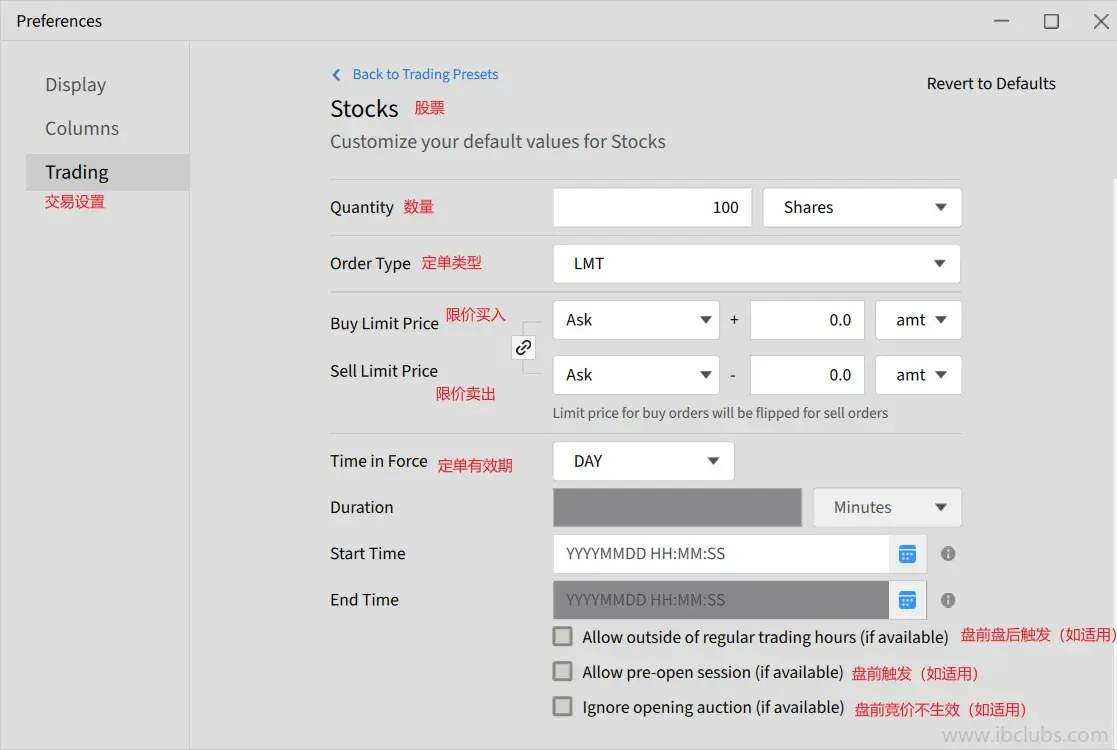The image size is (1117, 750).
Task: Go Back to Trading Presets
Action: click(425, 75)
